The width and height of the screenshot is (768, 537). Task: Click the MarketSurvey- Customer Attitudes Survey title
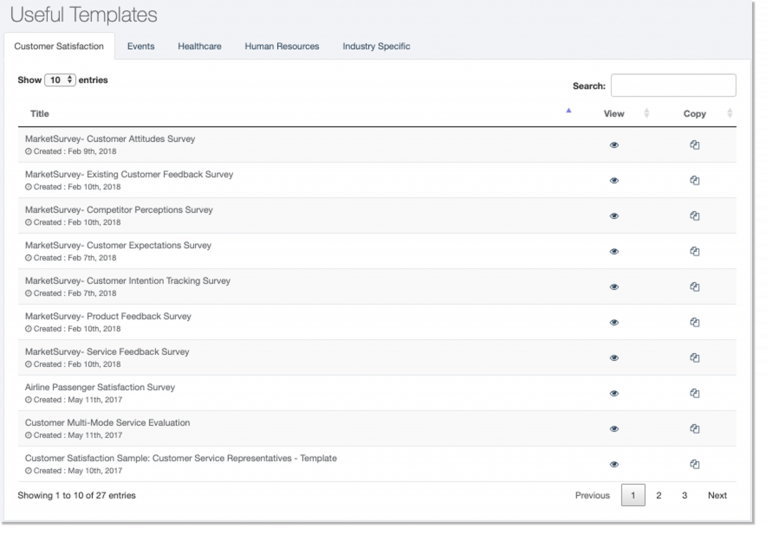click(110, 139)
